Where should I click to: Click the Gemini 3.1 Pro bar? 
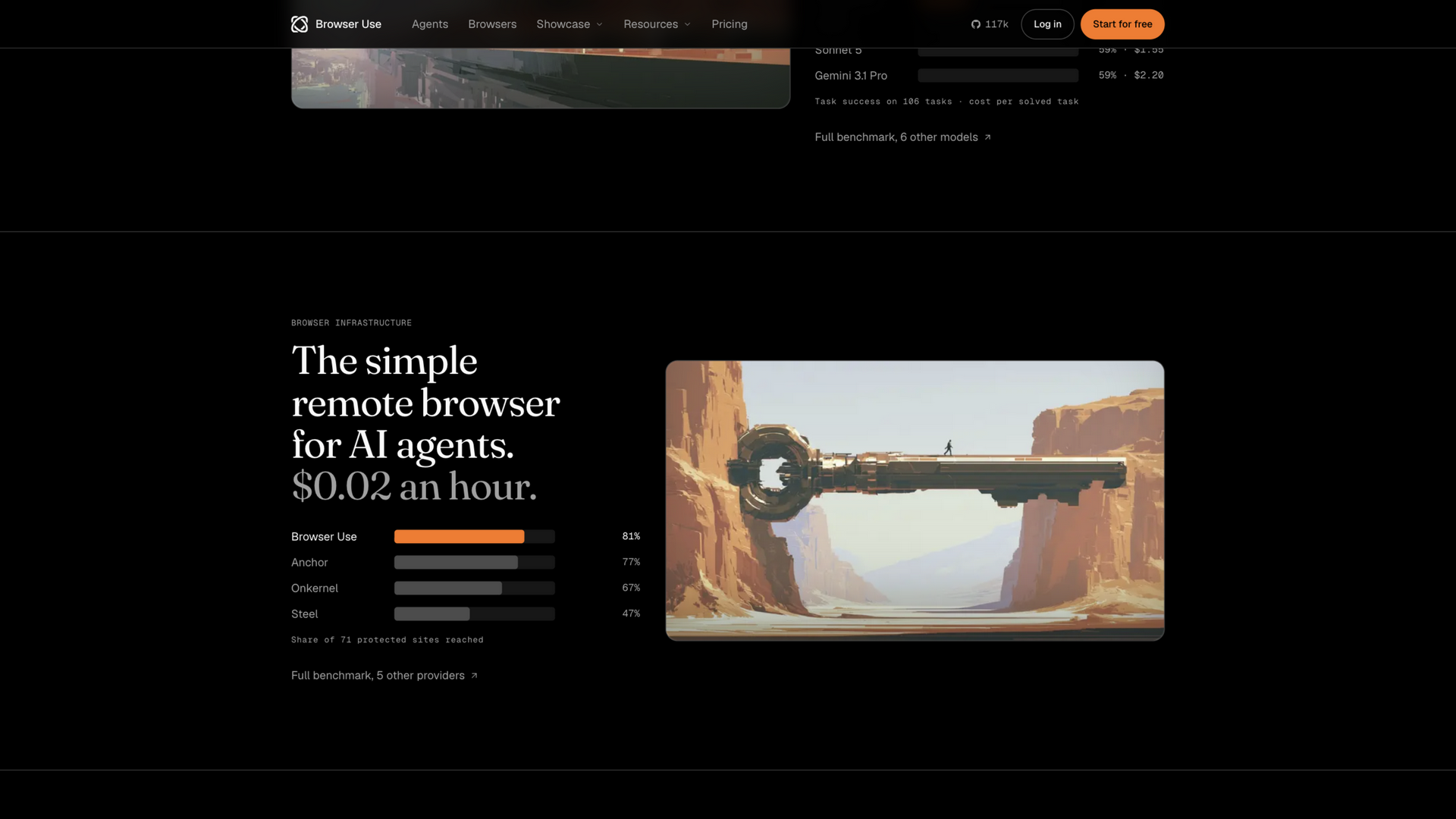pyautogui.click(x=998, y=76)
